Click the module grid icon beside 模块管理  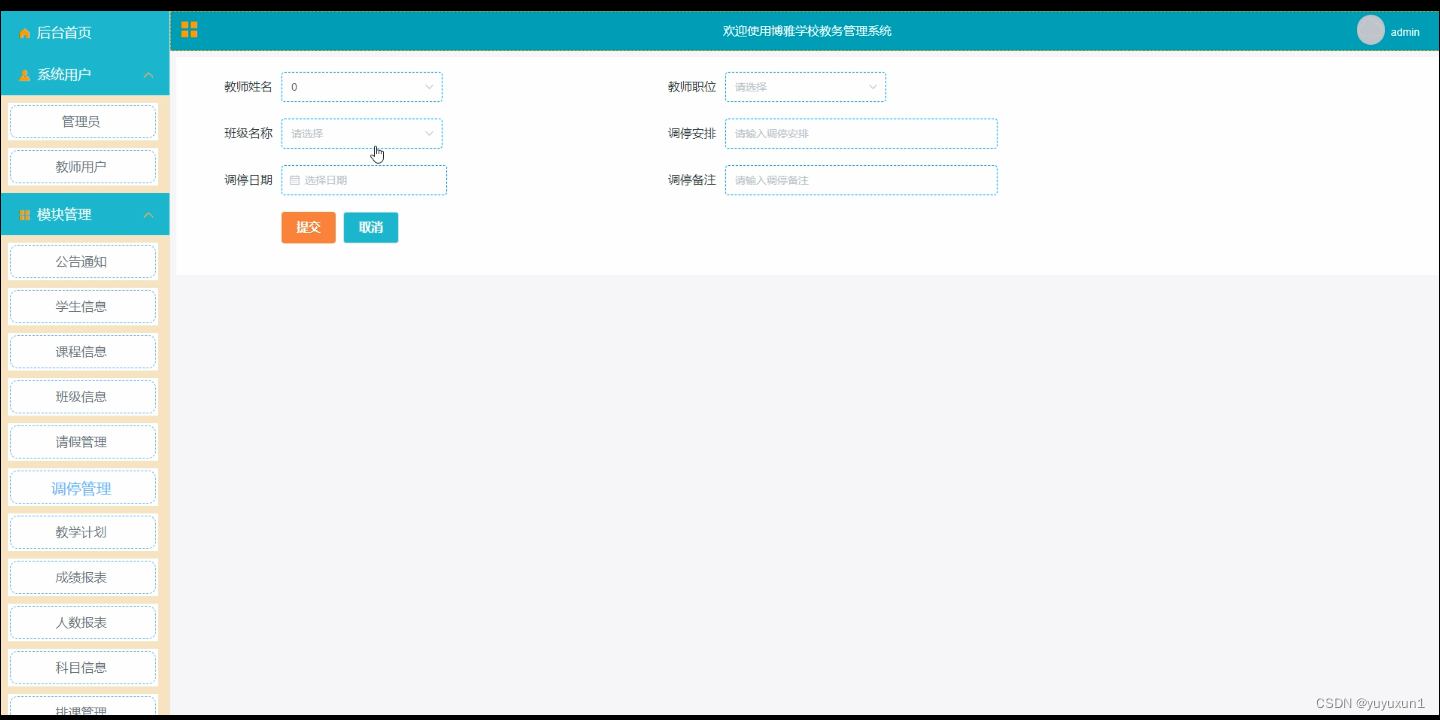25,215
